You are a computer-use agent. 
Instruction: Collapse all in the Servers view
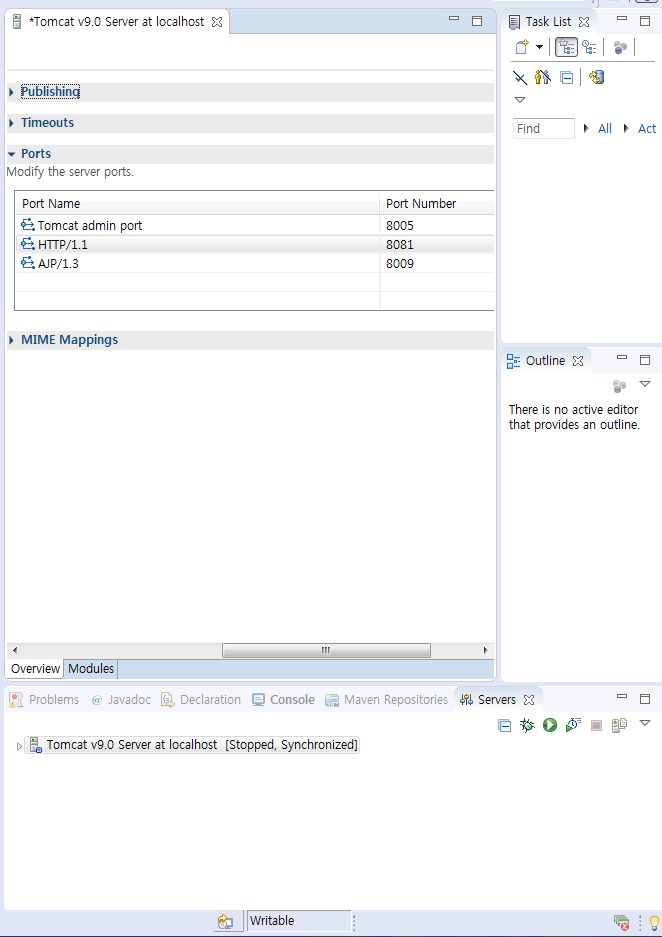pyautogui.click(x=504, y=726)
